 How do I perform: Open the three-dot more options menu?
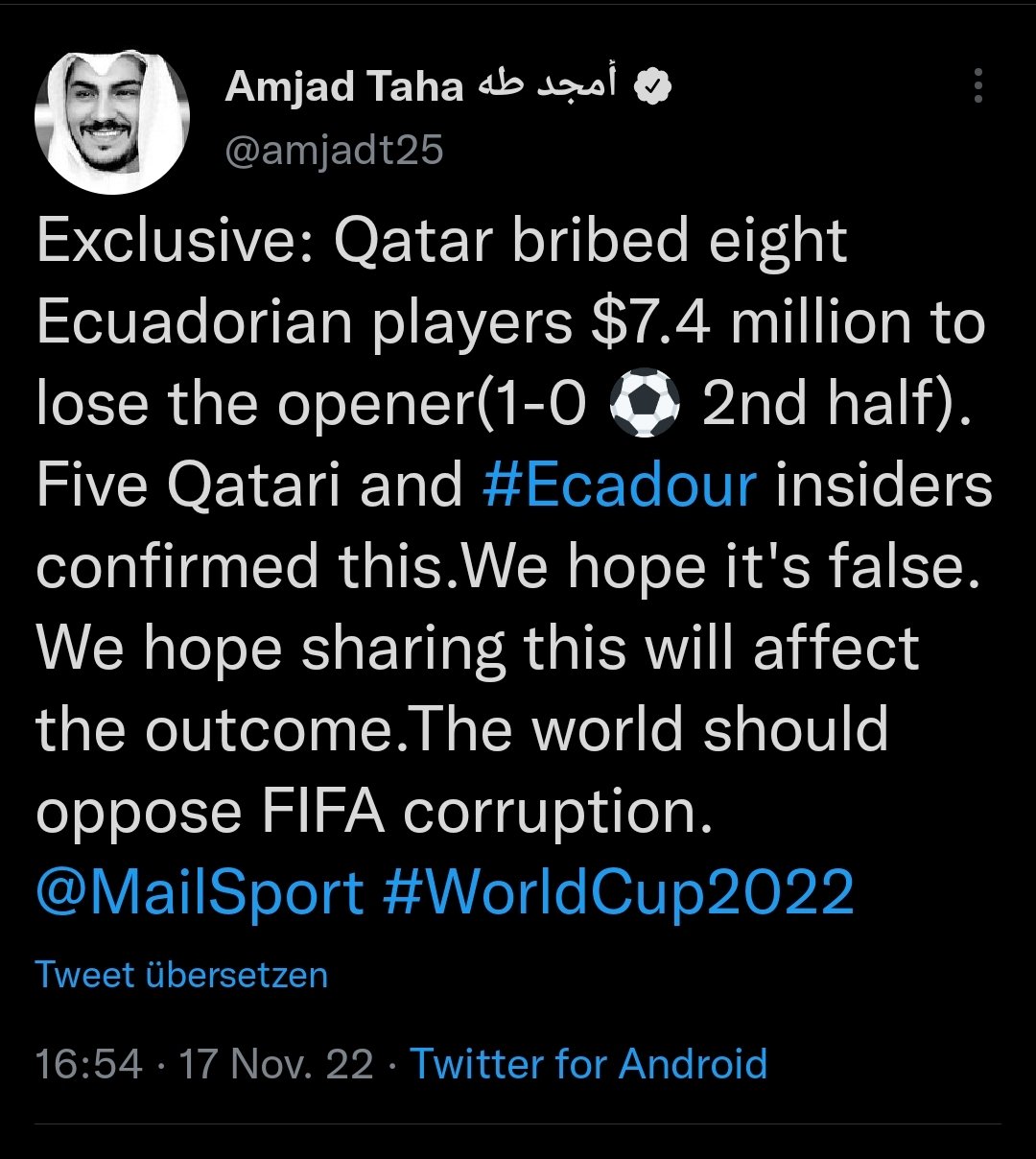[x=977, y=86]
